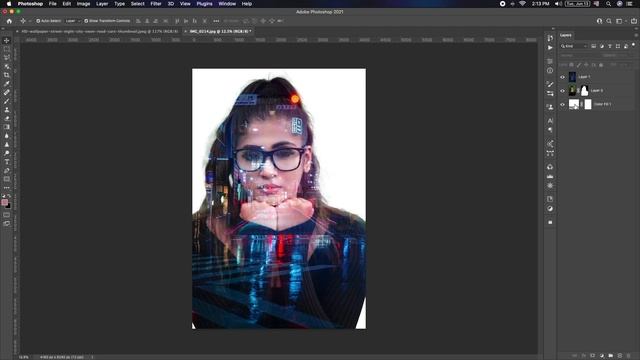Open the Layers panel options menu

(x=636, y=36)
